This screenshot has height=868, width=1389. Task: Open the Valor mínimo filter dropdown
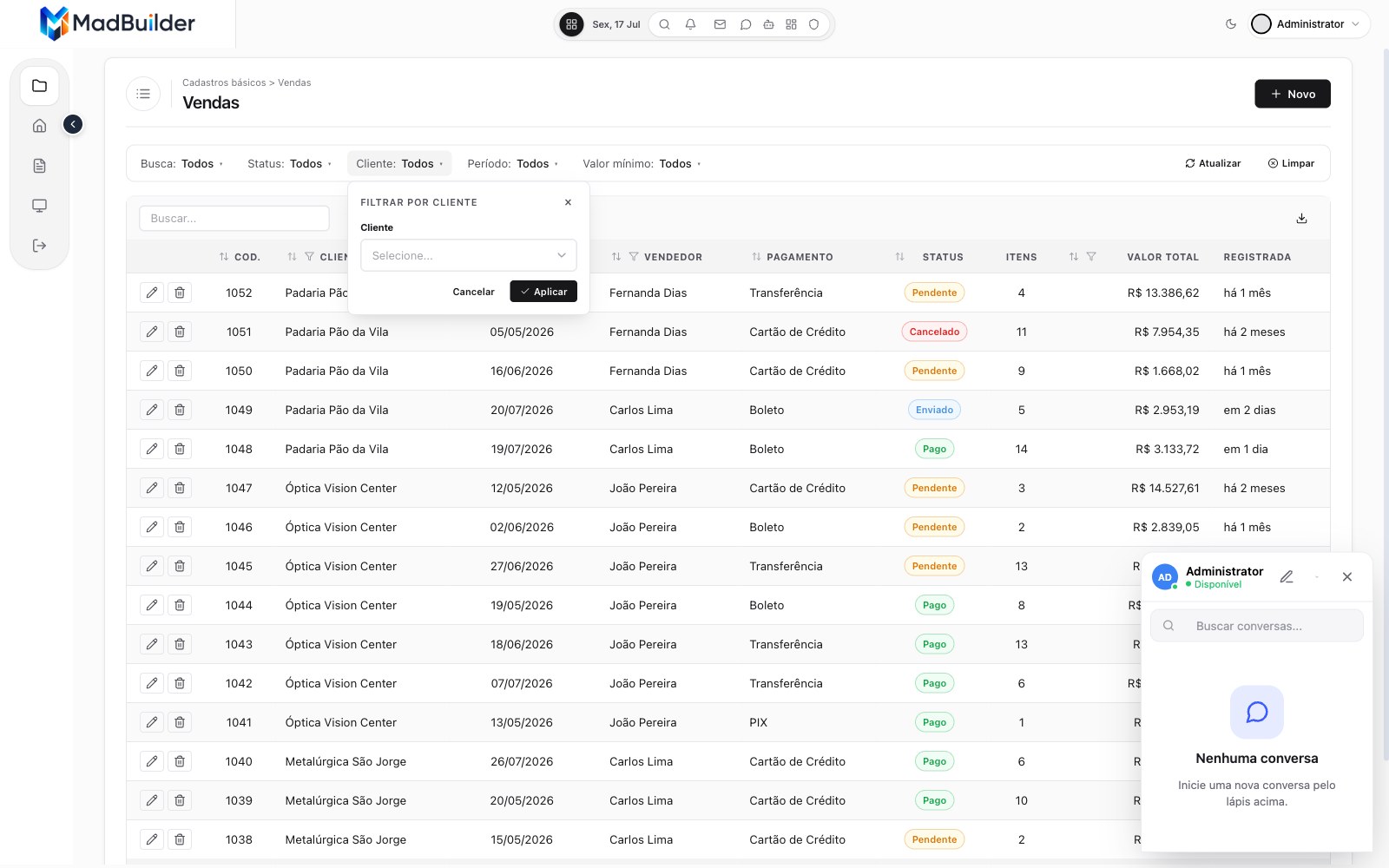click(x=642, y=163)
